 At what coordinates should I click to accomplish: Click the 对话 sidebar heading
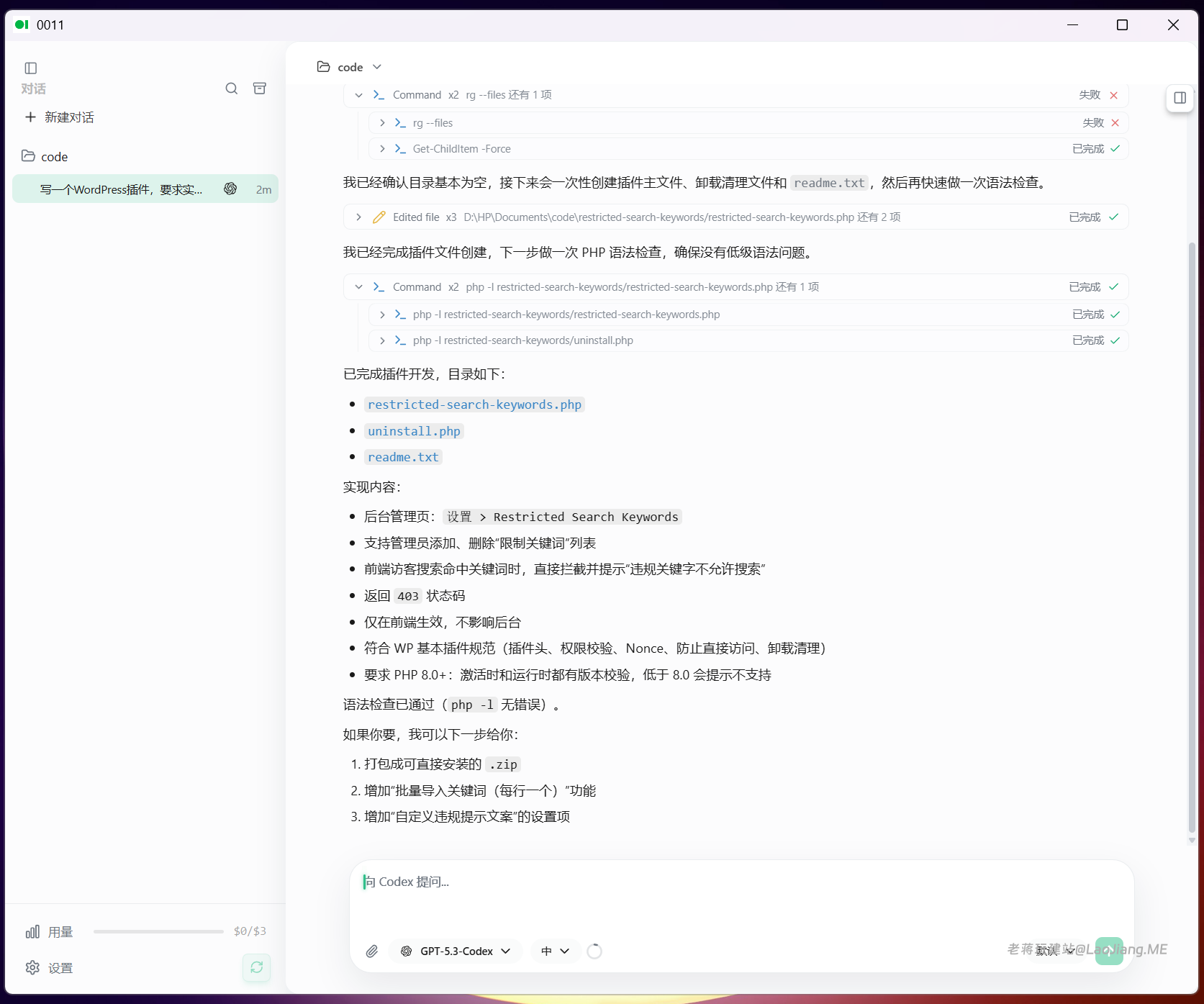click(33, 89)
